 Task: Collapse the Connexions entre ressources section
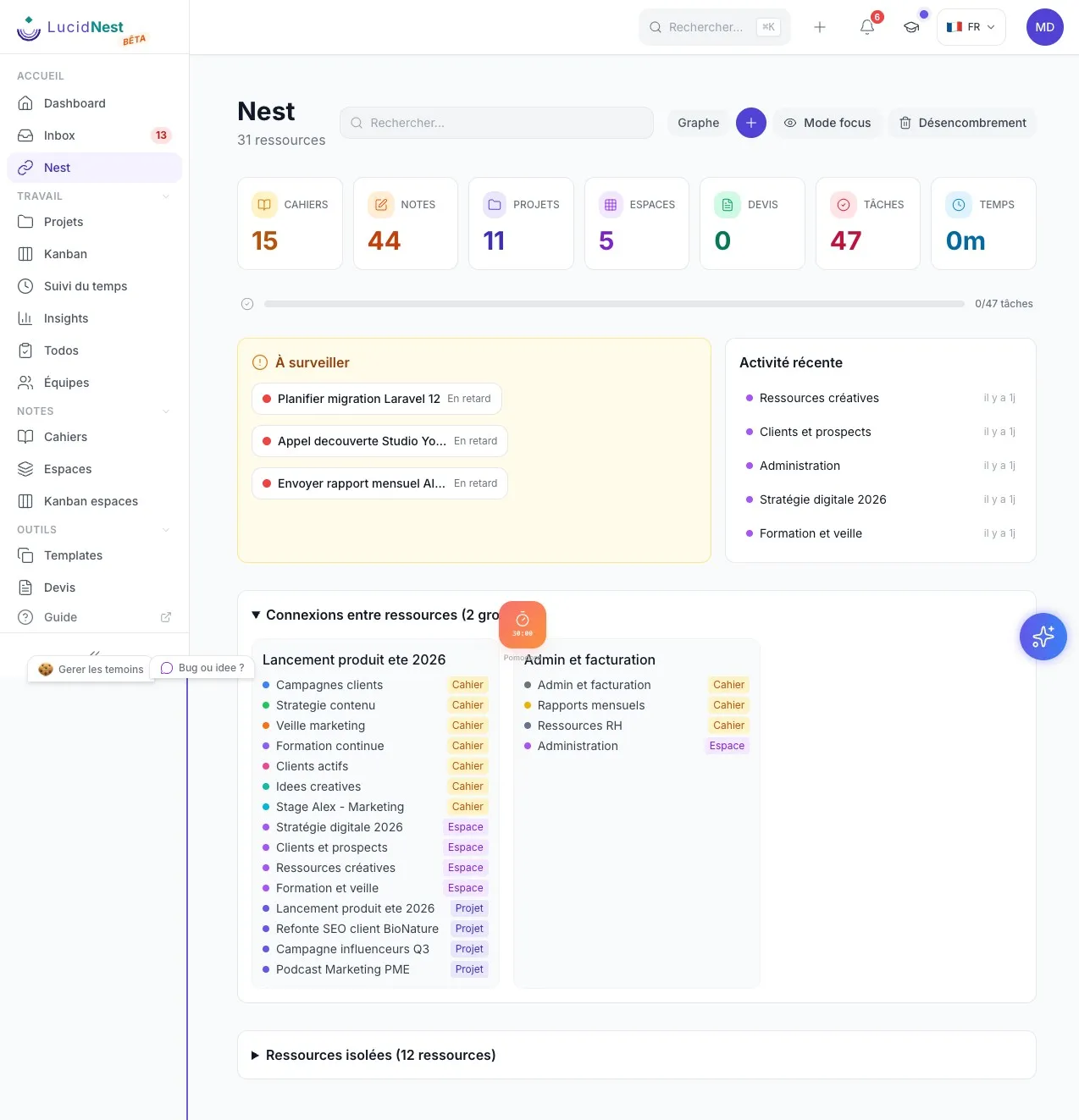coord(256,615)
